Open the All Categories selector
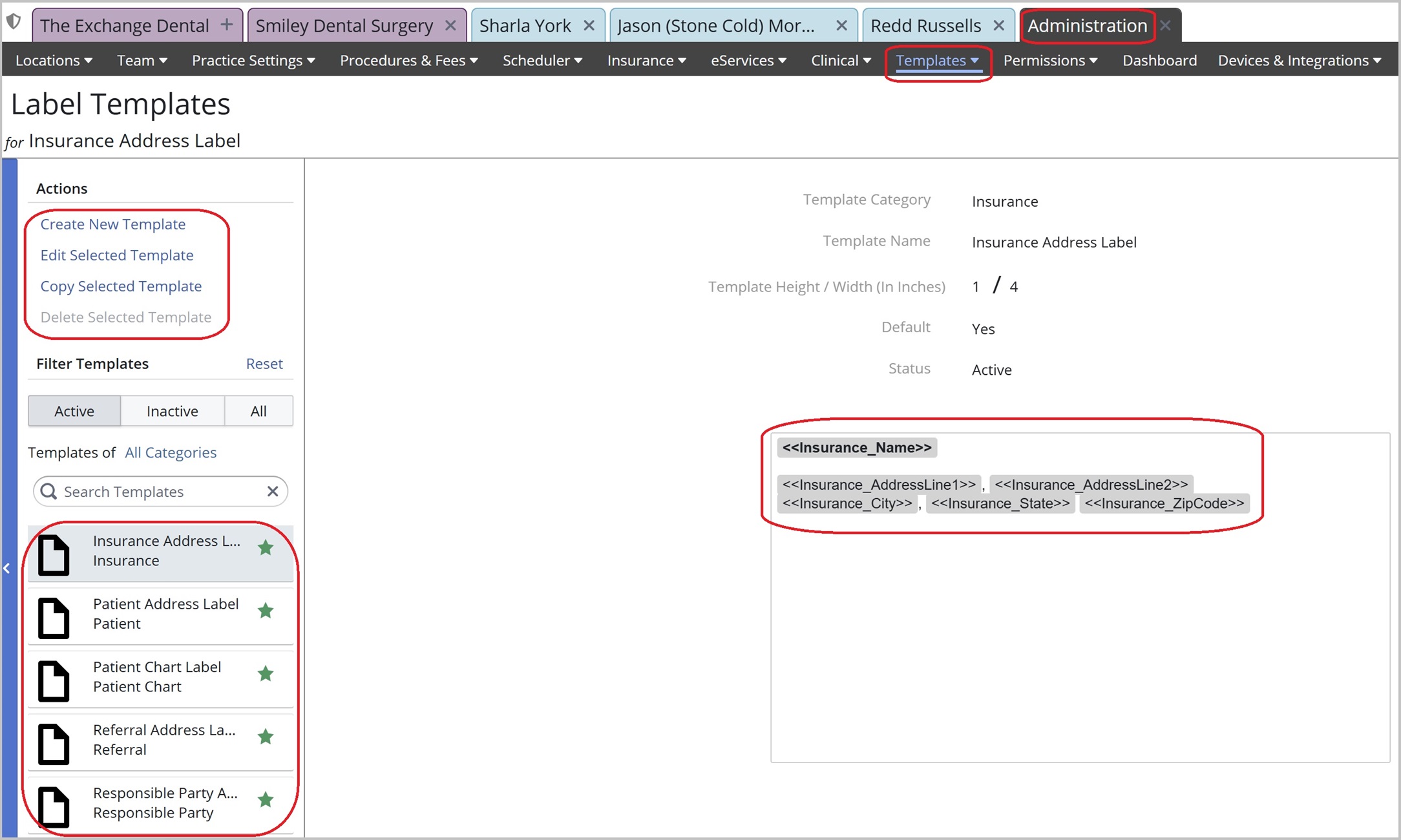 [x=171, y=452]
